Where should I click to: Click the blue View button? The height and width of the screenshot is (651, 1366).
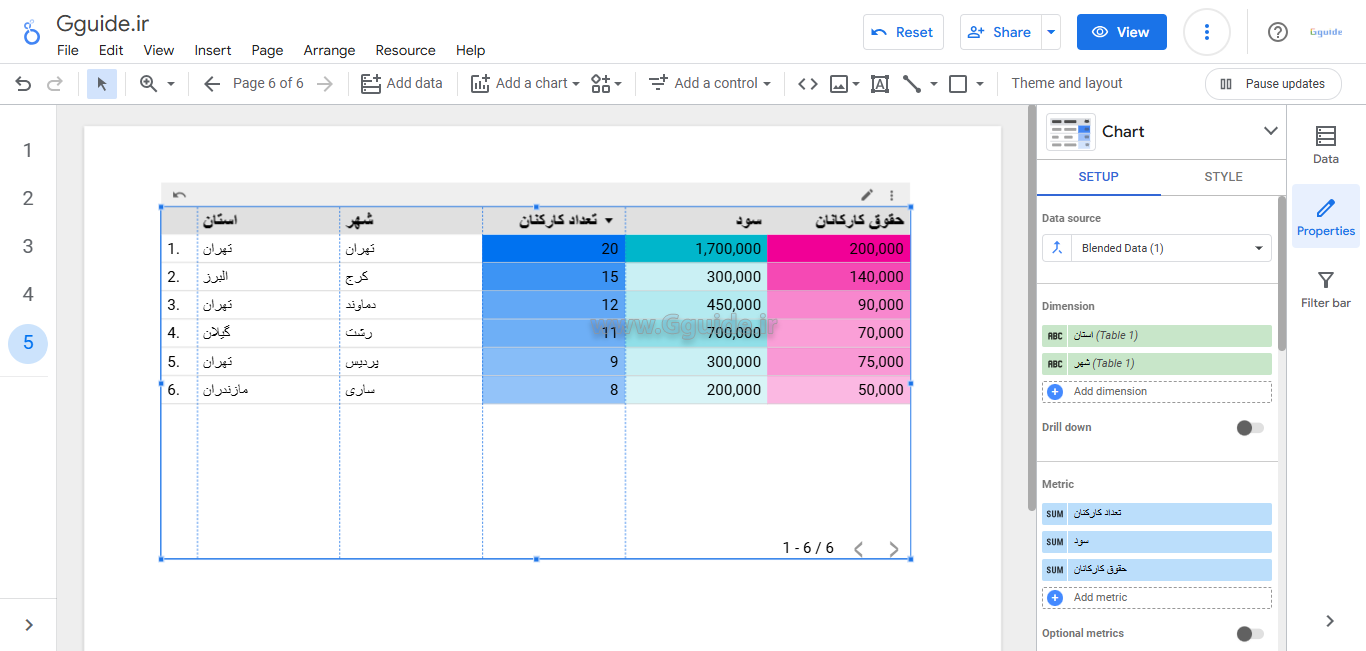click(x=1121, y=32)
